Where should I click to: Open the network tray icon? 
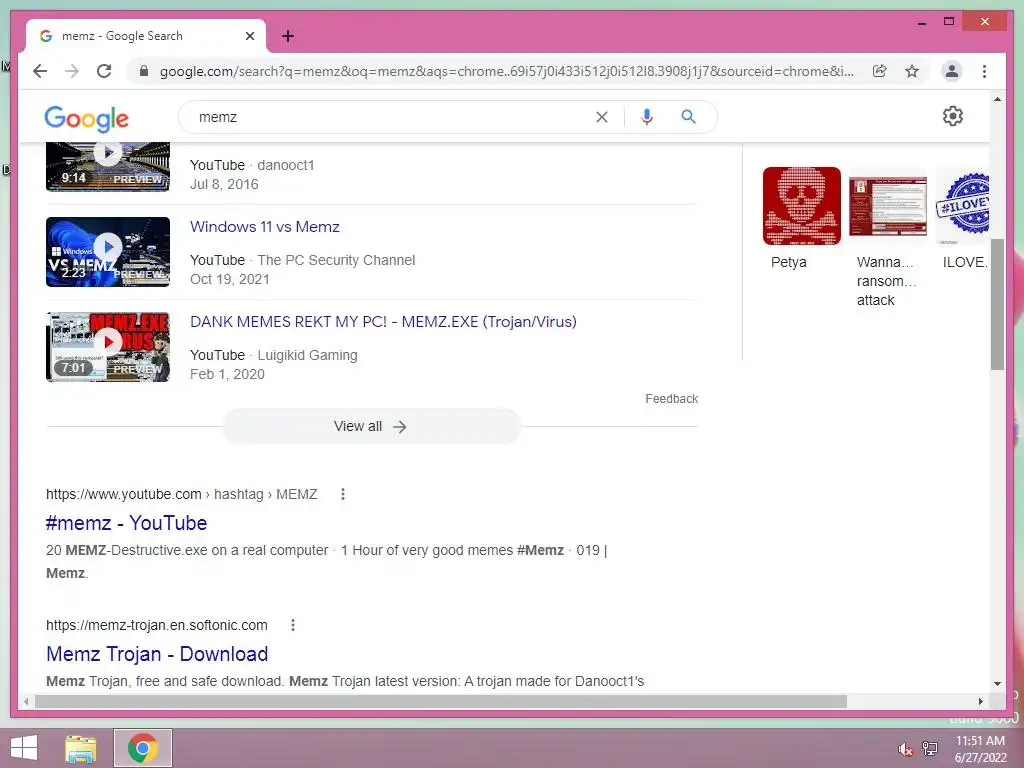click(930, 748)
